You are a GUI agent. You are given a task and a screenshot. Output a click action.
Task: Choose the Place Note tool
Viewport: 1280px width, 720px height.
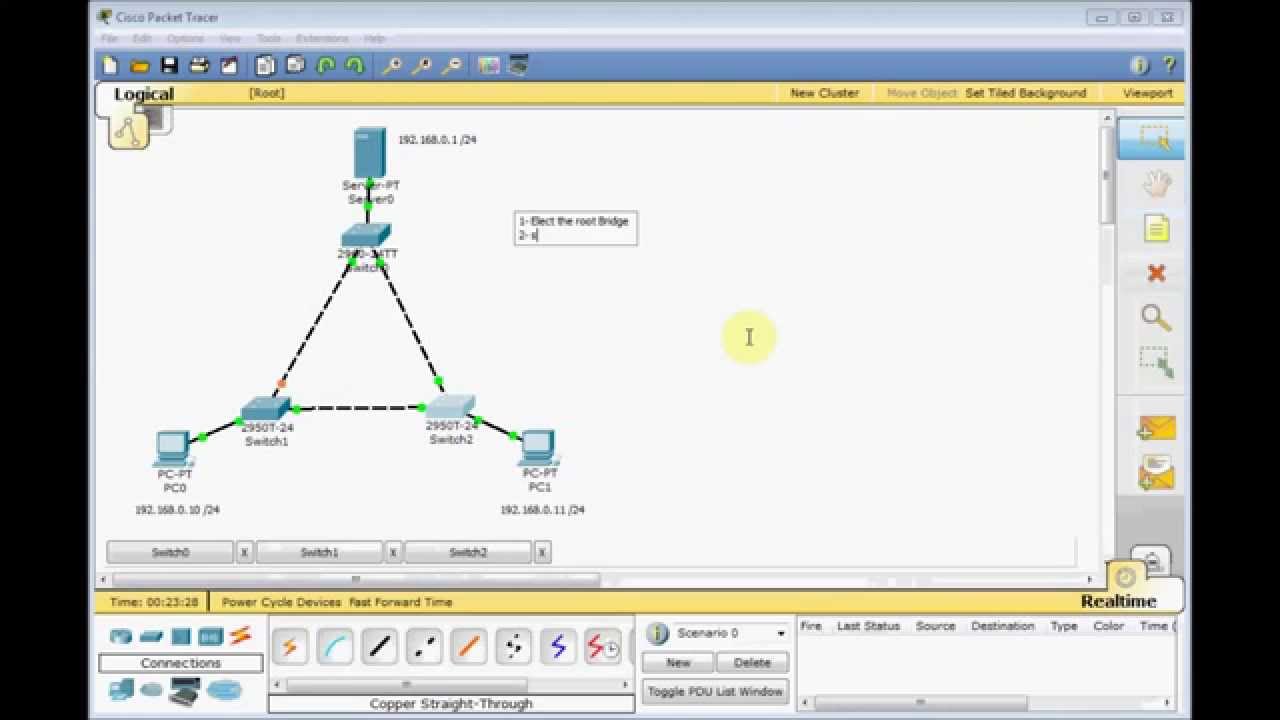tap(1156, 229)
